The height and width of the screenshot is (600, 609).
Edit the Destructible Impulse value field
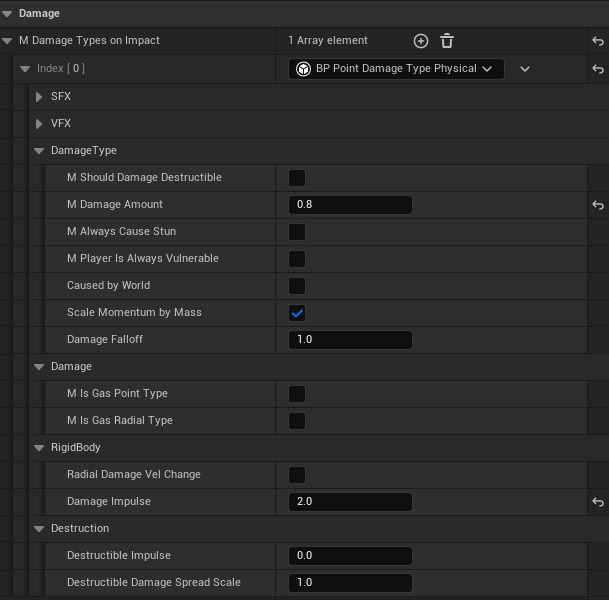(x=350, y=556)
